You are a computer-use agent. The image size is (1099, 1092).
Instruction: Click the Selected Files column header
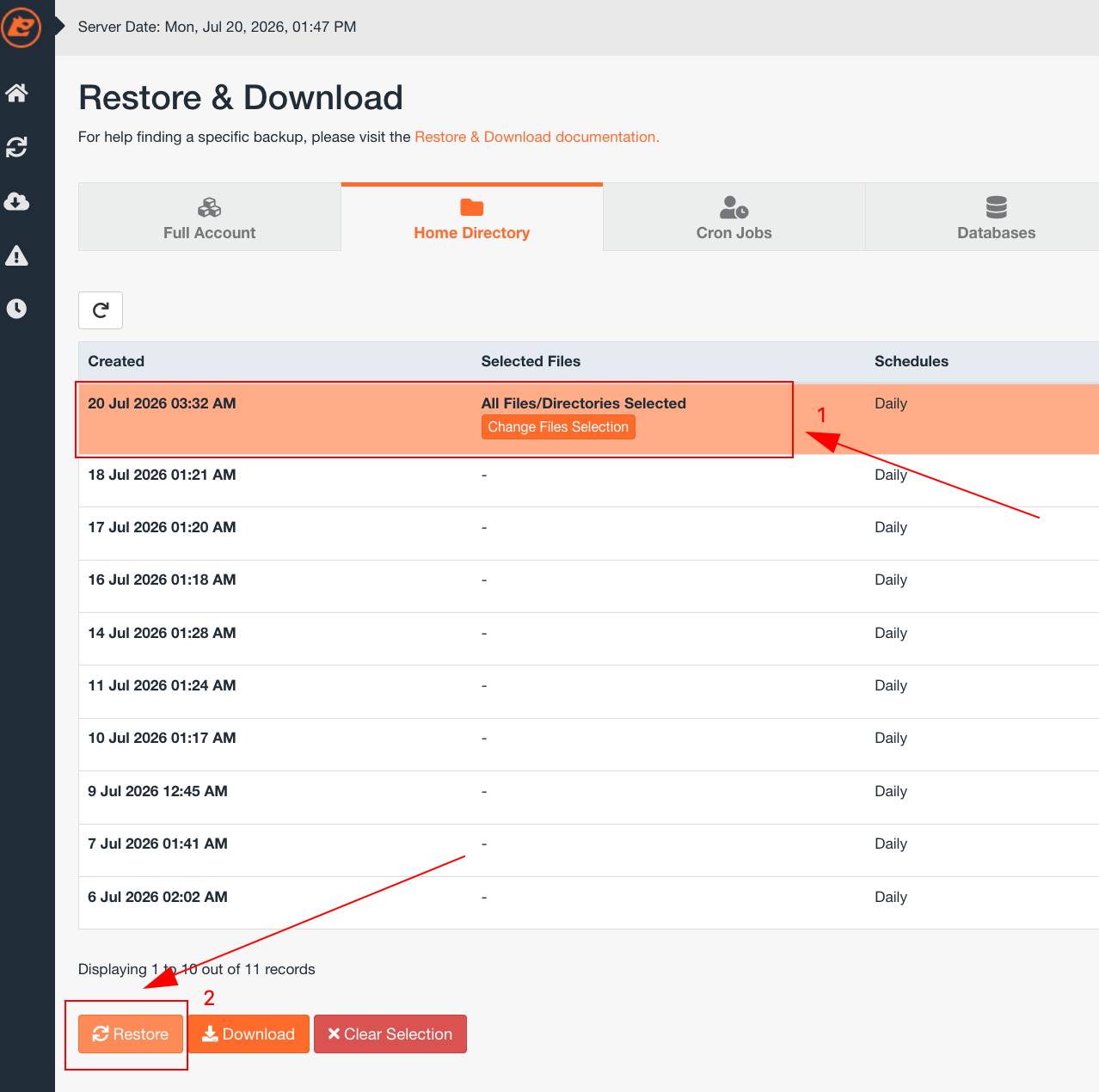[x=531, y=361]
